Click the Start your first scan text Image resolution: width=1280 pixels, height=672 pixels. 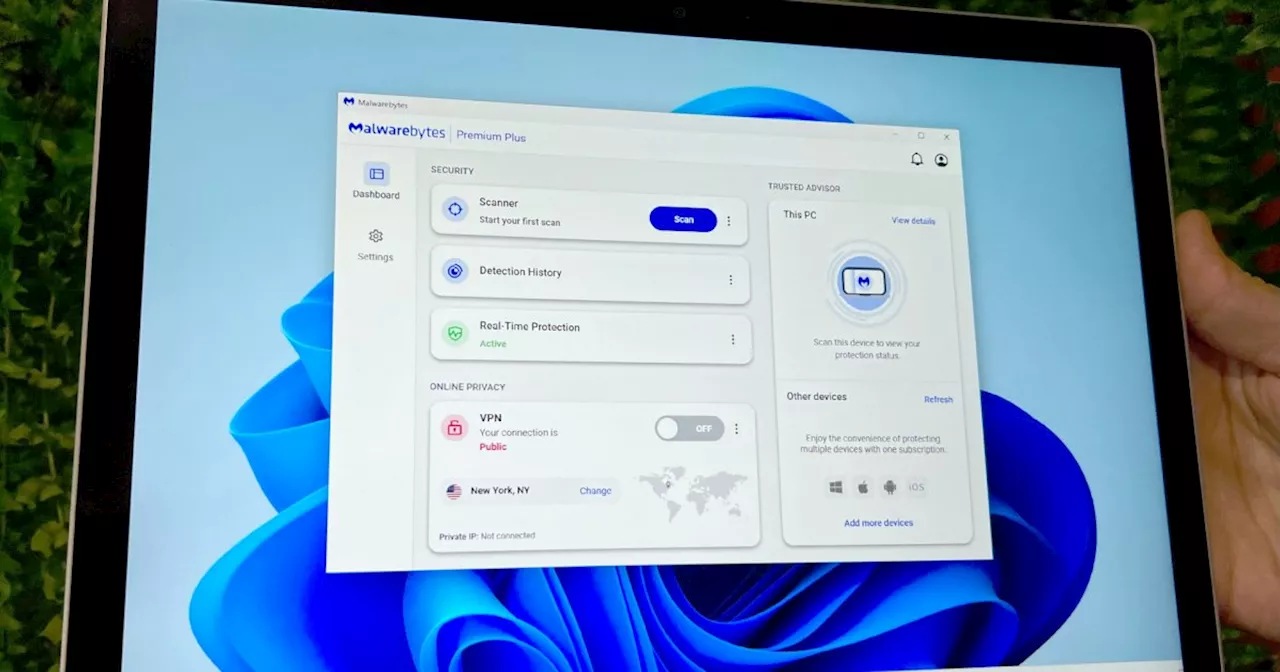[x=519, y=221]
